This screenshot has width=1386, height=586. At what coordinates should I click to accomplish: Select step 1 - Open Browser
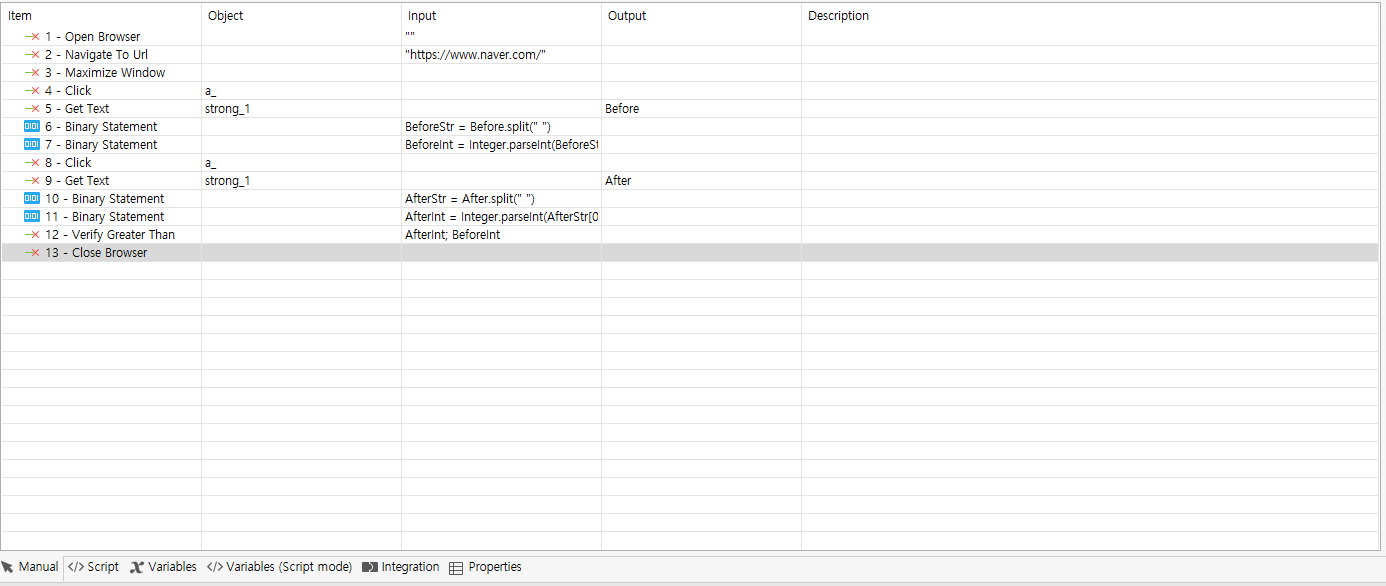coord(92,37)
